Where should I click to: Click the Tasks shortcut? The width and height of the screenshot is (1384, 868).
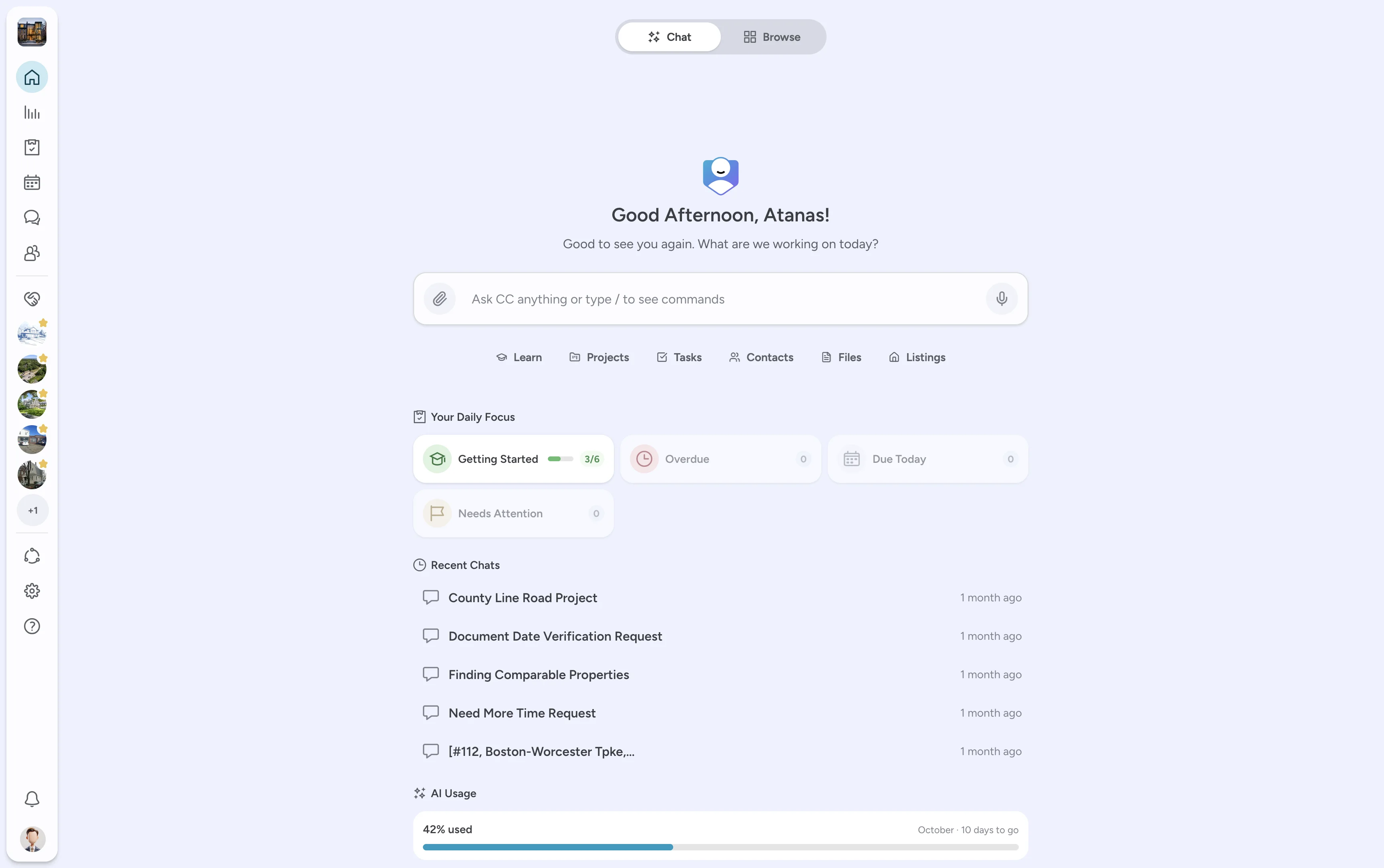pos(679,357)
